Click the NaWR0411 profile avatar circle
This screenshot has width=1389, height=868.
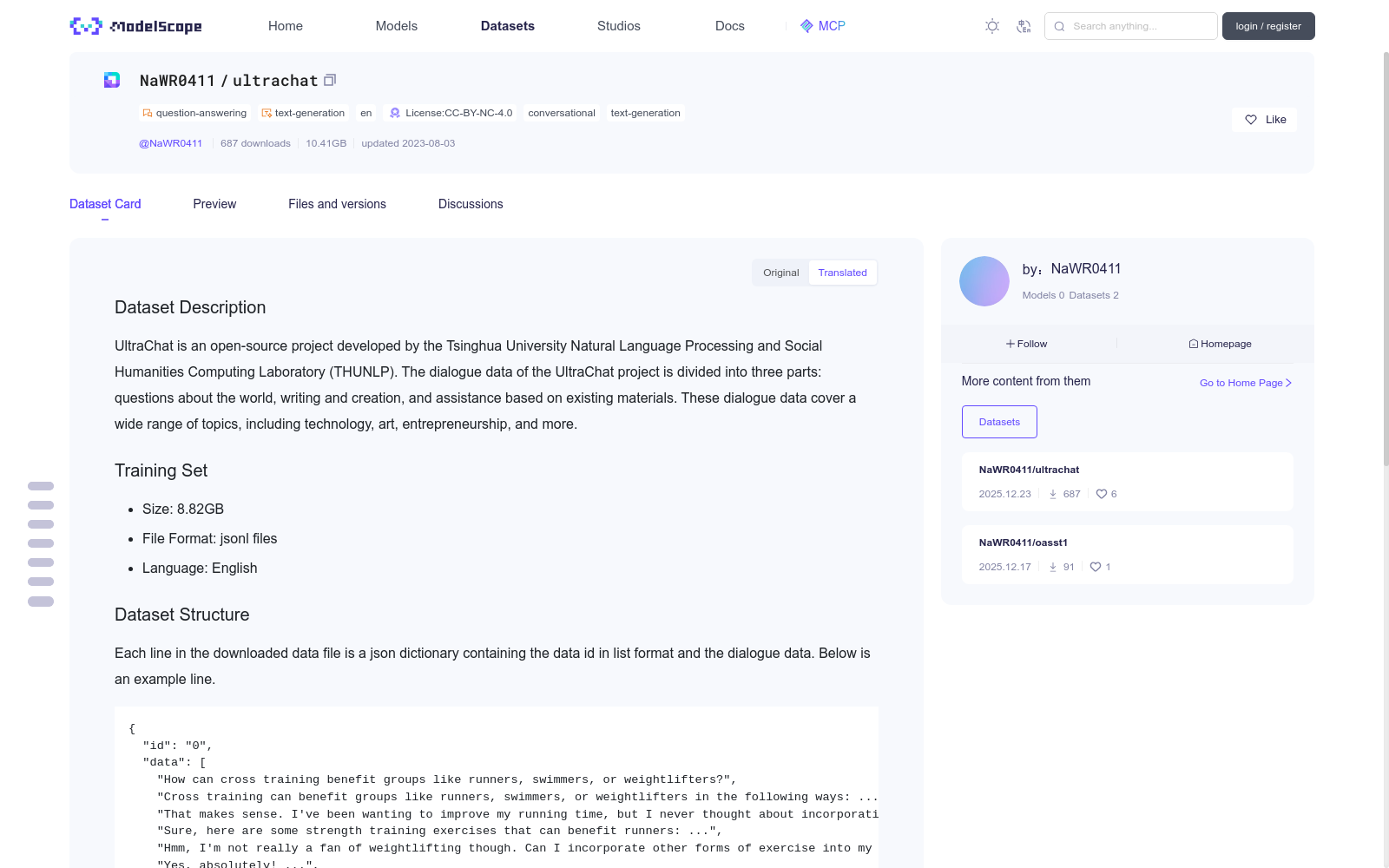(984, 281)
